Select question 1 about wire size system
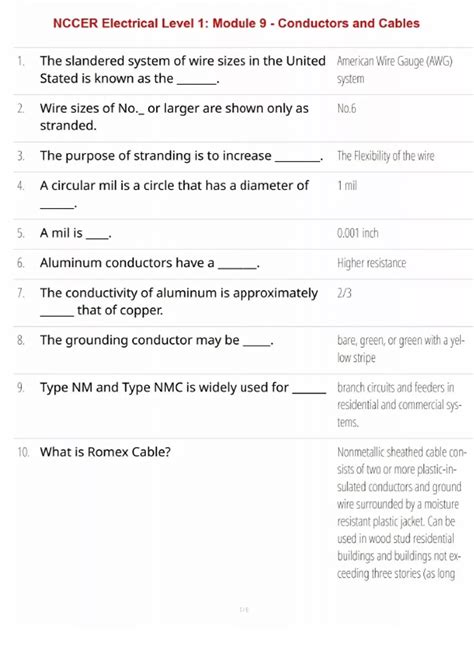 [x=183, y=70]
